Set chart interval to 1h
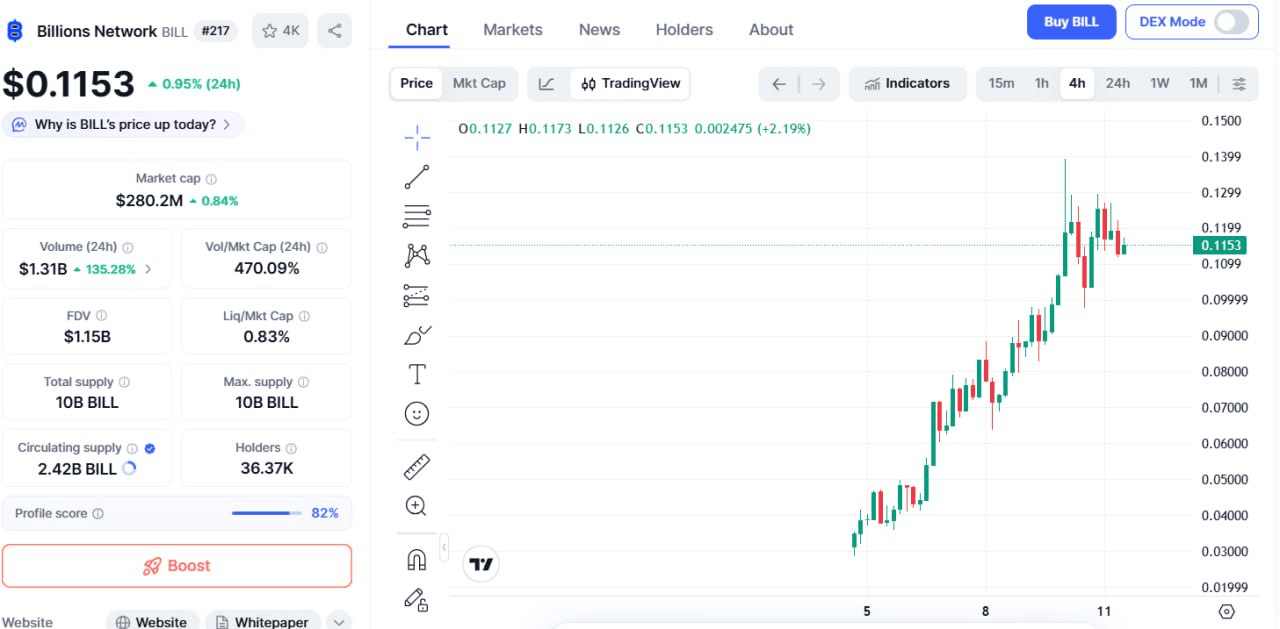The image size is (1280, 629). tap(1042, 84)
